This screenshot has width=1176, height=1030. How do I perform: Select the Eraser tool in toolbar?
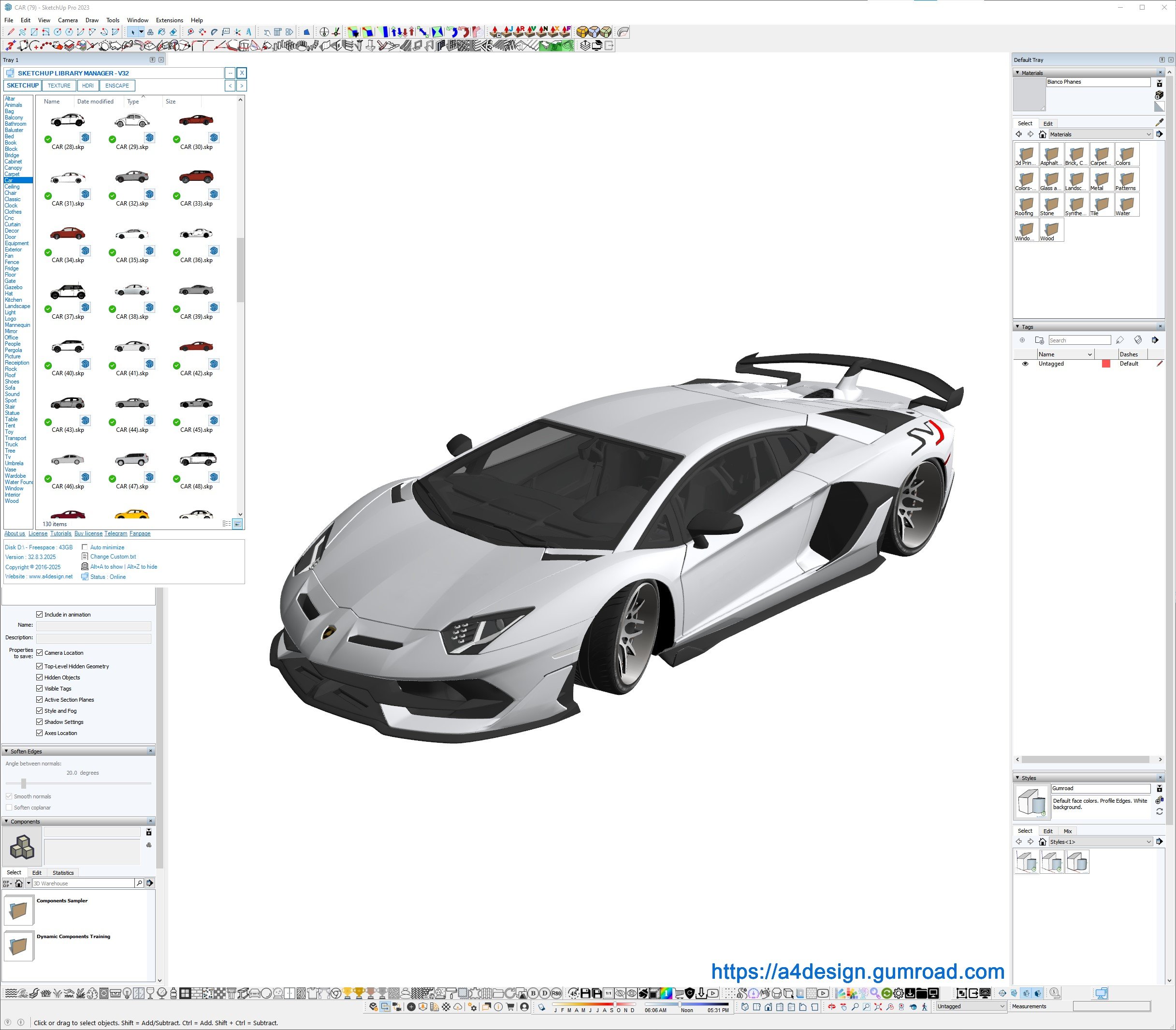(173, 32)
